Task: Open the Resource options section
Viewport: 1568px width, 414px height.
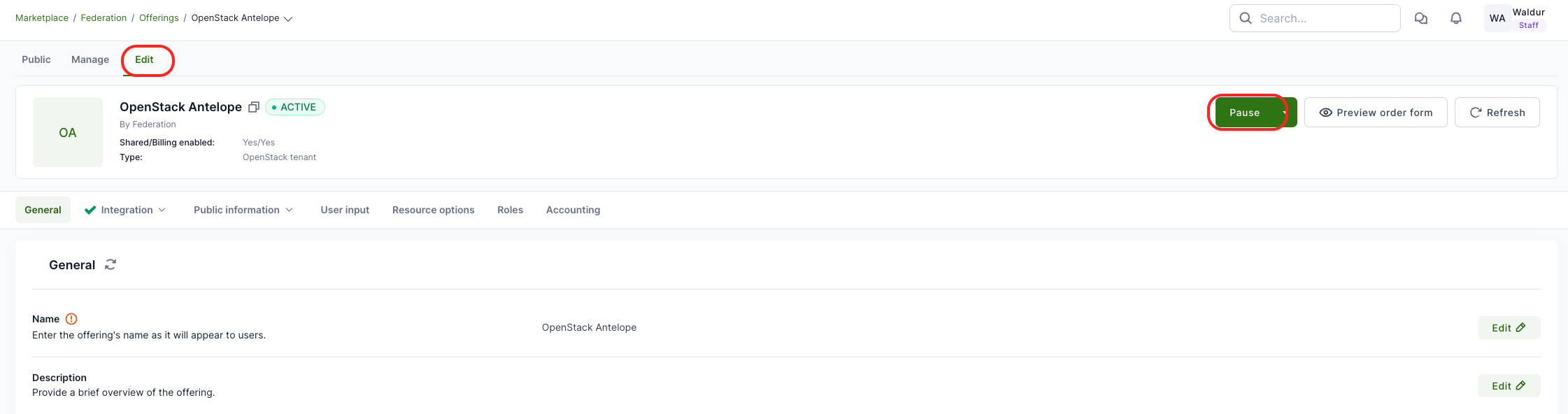Action: (x=433, y=210)
